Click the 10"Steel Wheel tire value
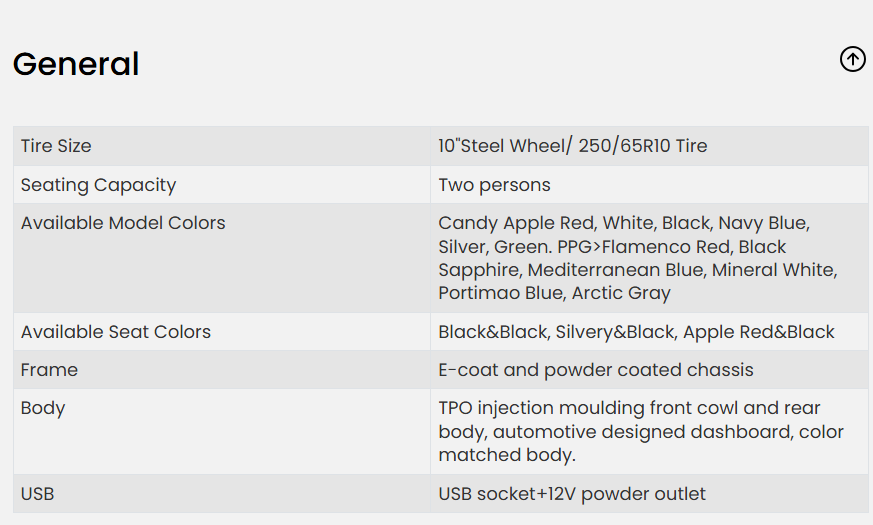 (572, 146)
